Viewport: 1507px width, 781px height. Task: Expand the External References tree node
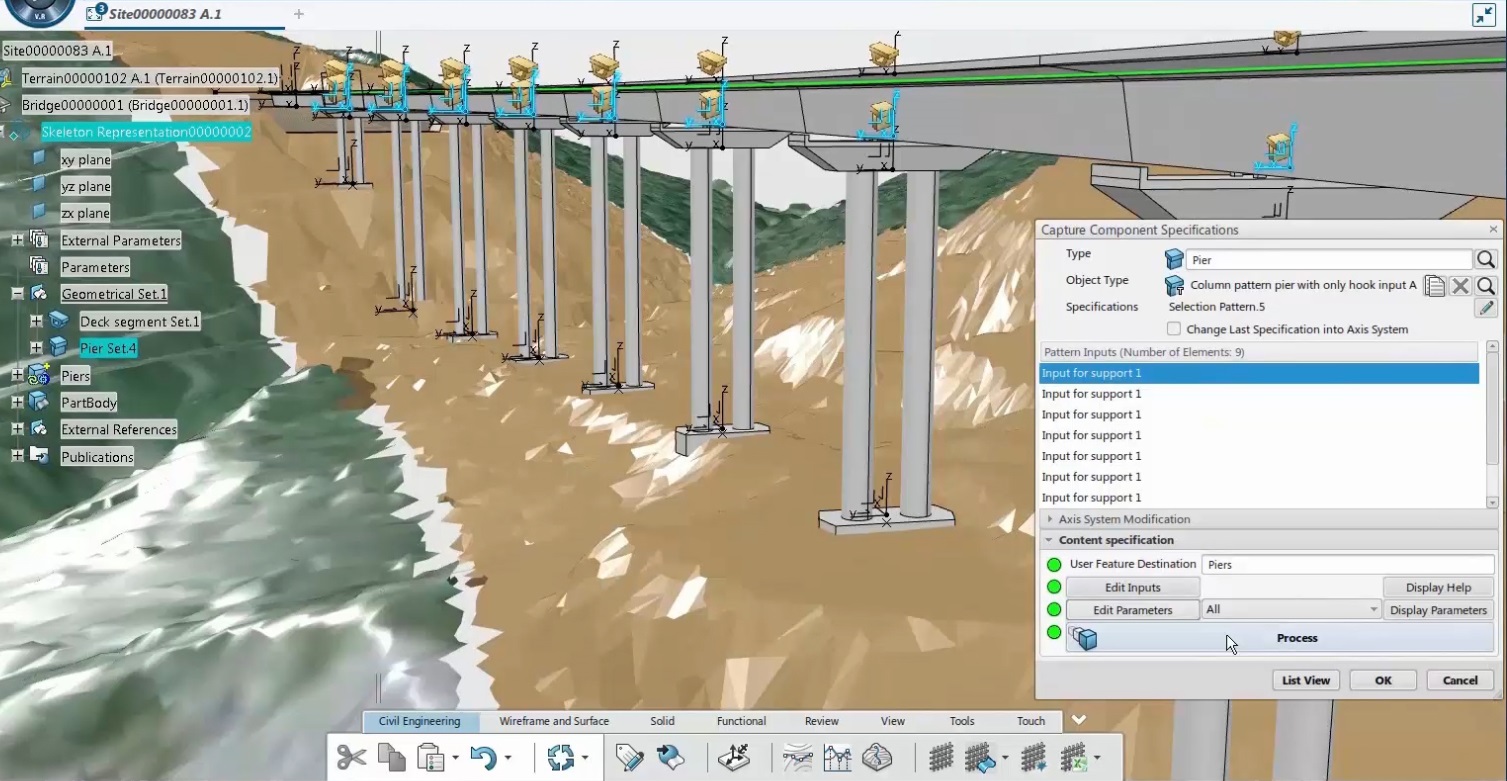pos(17,429)
